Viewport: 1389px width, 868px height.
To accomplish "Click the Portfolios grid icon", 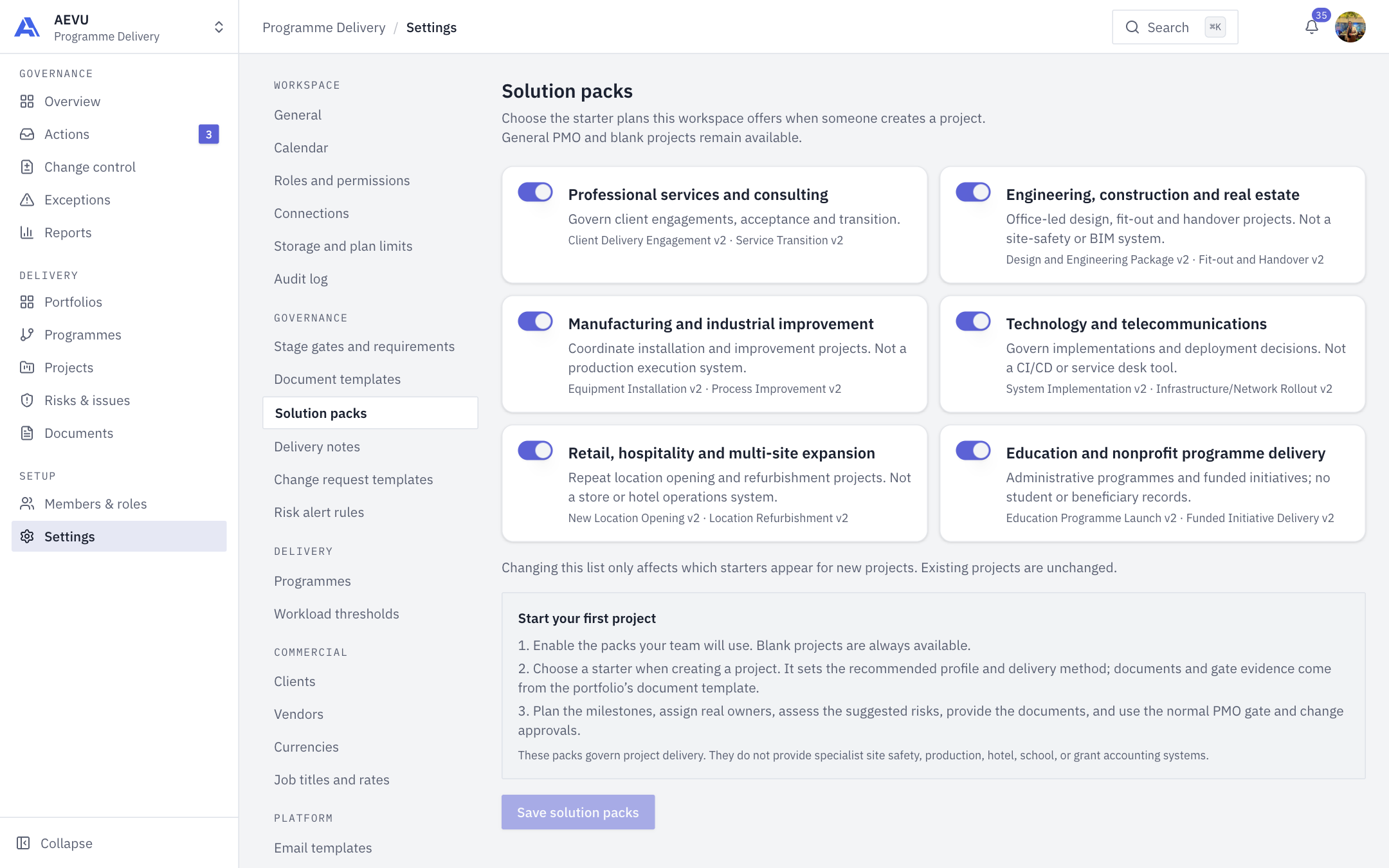I will (27, 302).
